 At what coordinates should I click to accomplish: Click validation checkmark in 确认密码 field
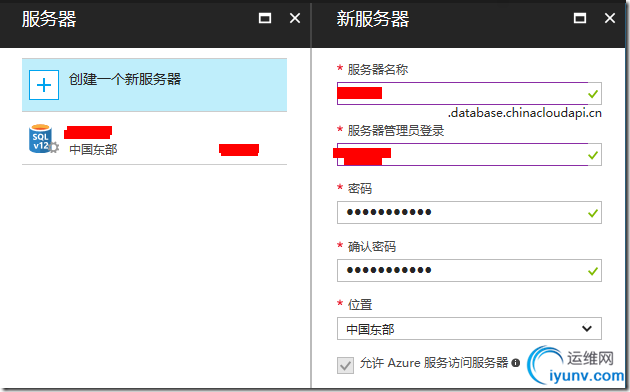click(593, 272)
